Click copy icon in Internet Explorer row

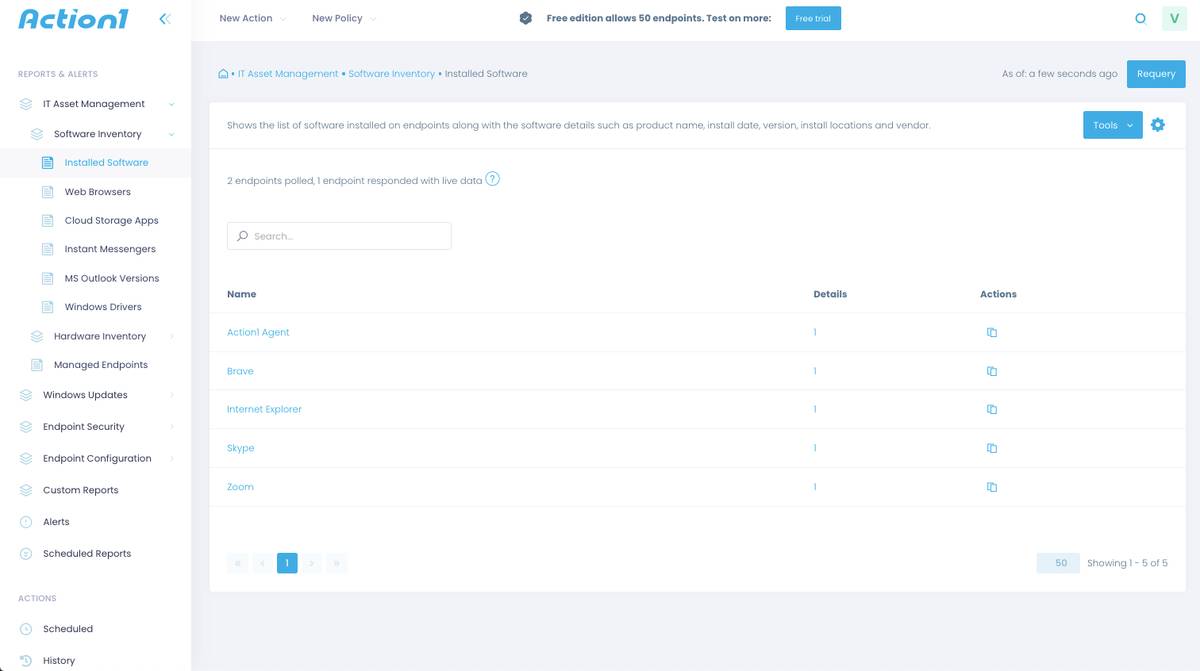click(992, 409)
